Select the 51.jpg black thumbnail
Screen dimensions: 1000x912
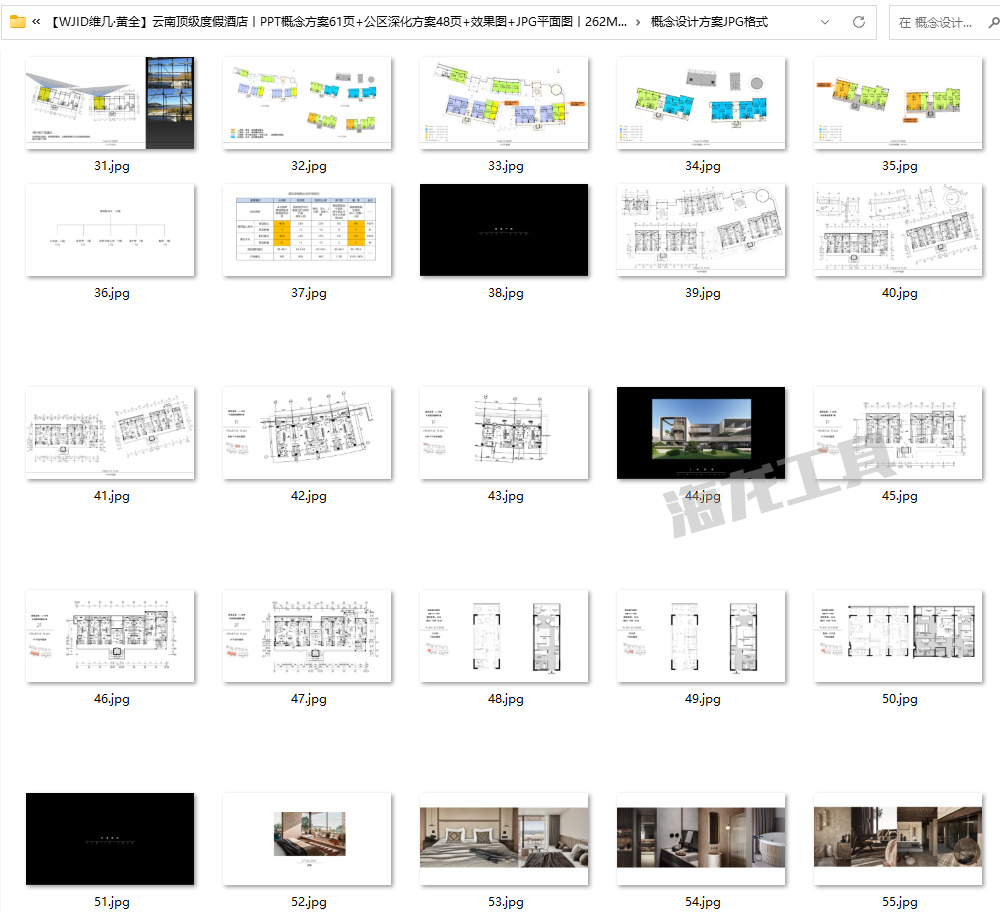(x=111, y=839)
